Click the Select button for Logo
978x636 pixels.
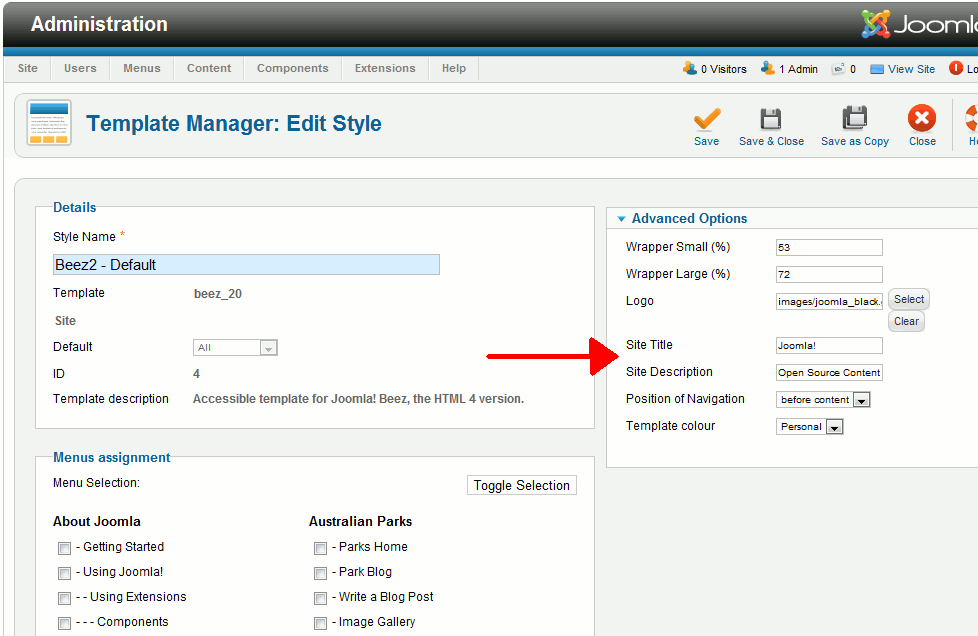pyautogui.click(x=909, y=299)
